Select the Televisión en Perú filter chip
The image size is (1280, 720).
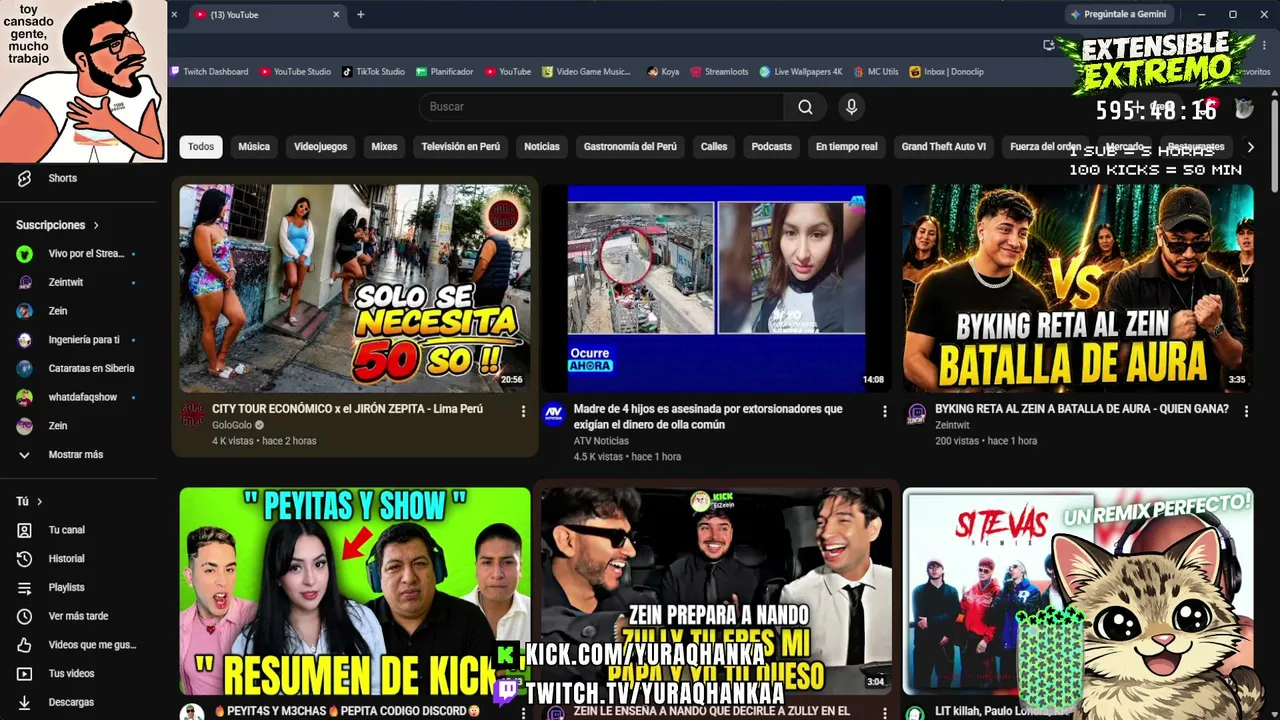(x=460, y=147)
